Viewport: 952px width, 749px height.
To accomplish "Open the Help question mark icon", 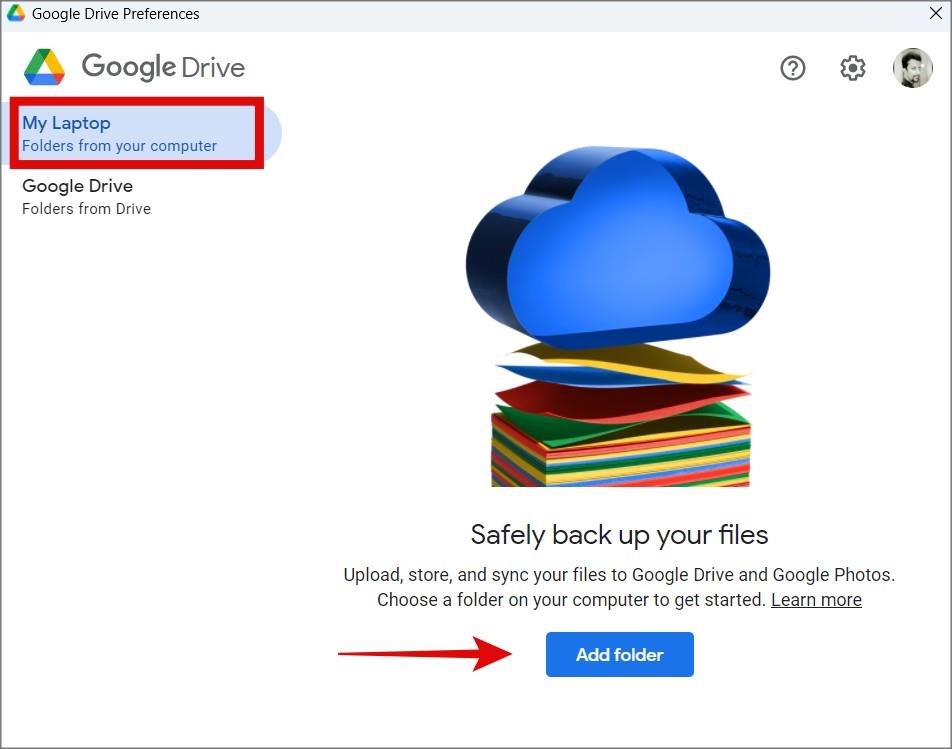I will pyautogui.click(x=792, y=68).
